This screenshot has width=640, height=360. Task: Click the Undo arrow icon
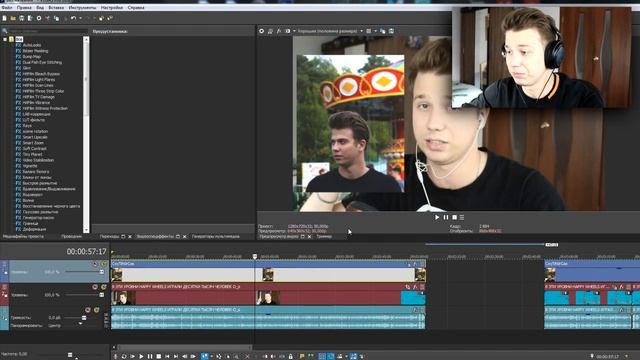coord(73,18)
